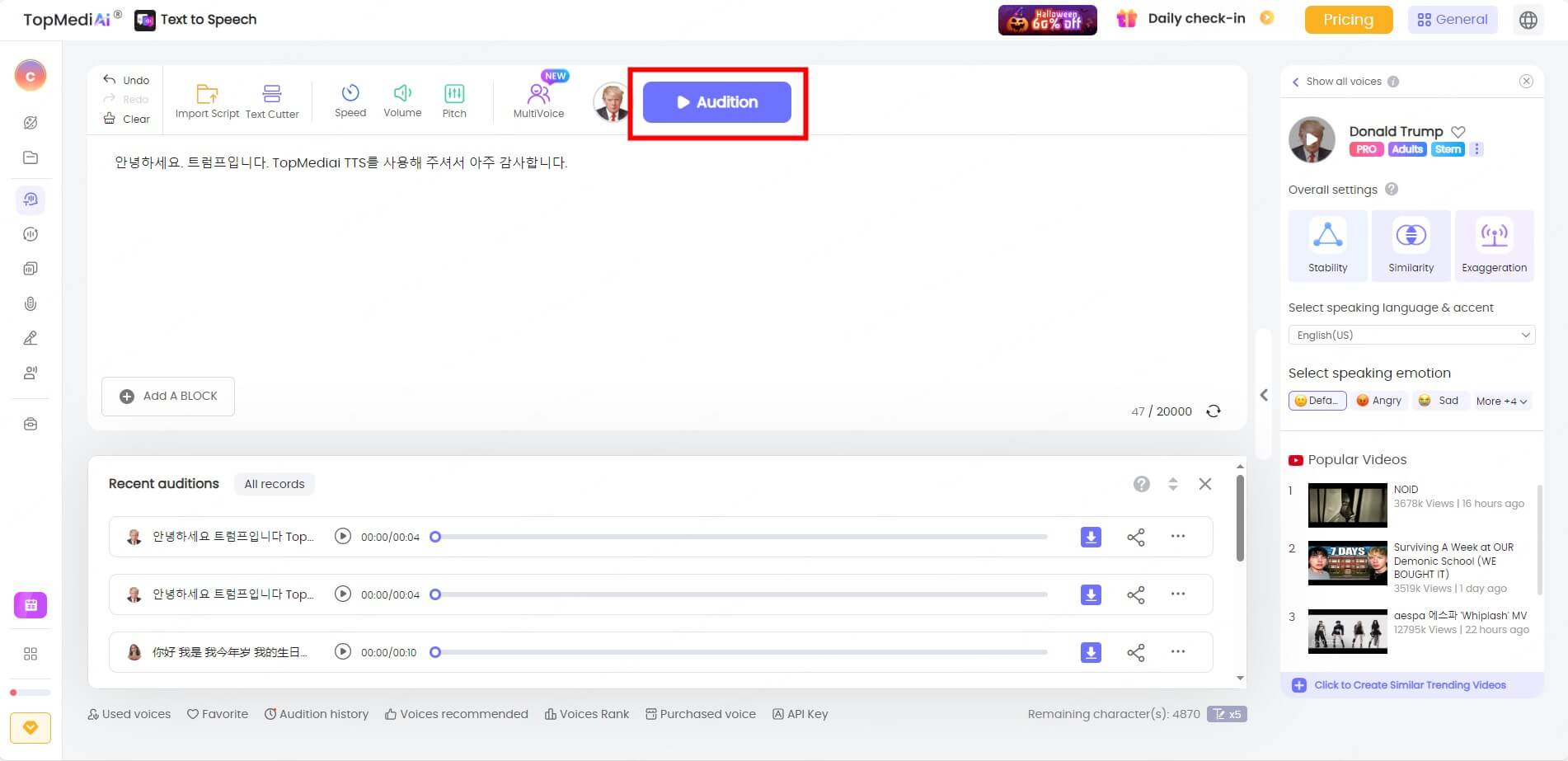Open the General menu dropdown

tap(1453, 20)
